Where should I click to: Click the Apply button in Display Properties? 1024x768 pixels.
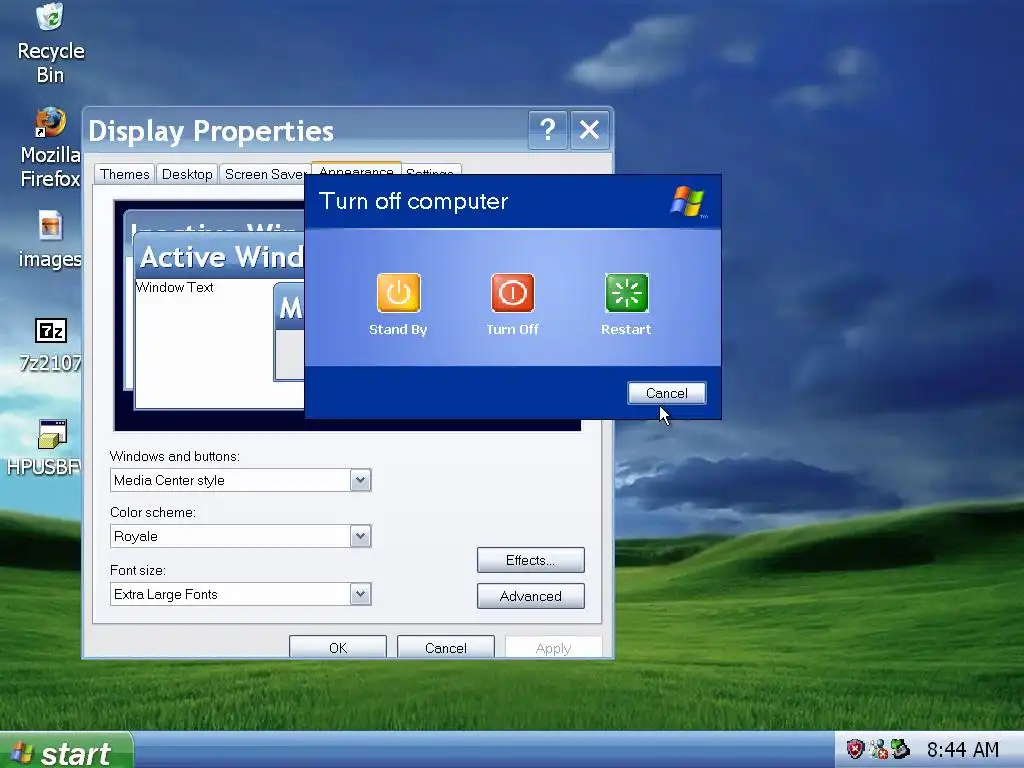coord(553,647)
